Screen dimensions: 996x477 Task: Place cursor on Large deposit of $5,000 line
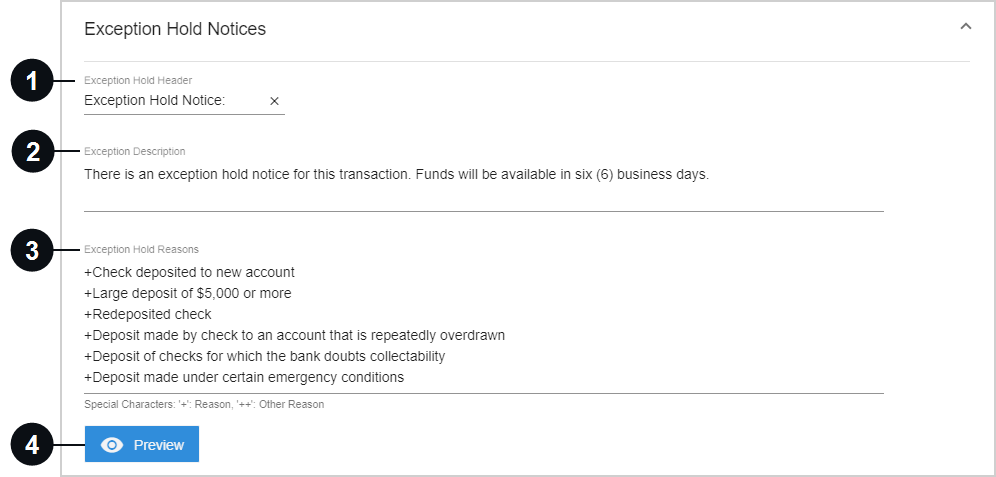click(x=188, y=293)
